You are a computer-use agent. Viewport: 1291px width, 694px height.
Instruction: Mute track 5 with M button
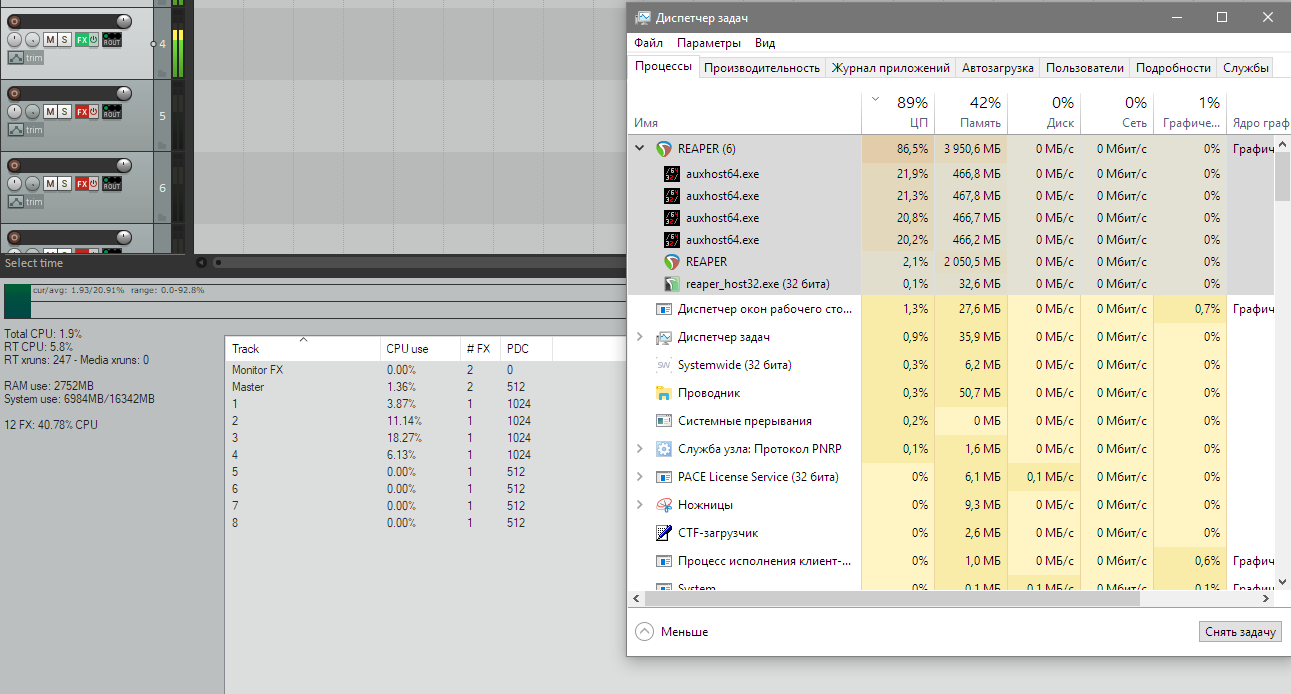click(x=50, y=111)
